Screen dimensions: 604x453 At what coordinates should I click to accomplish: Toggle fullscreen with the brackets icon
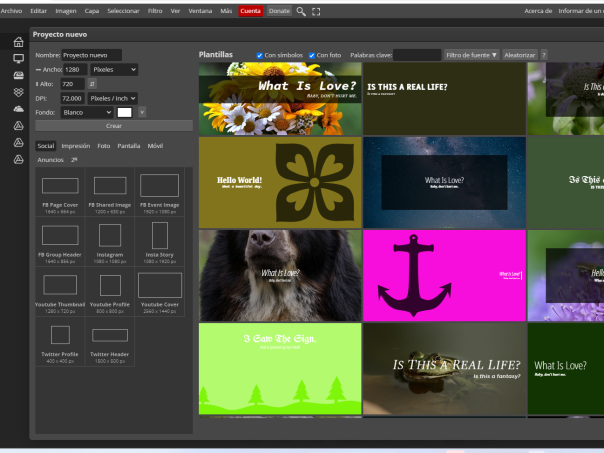coord(316,11)
